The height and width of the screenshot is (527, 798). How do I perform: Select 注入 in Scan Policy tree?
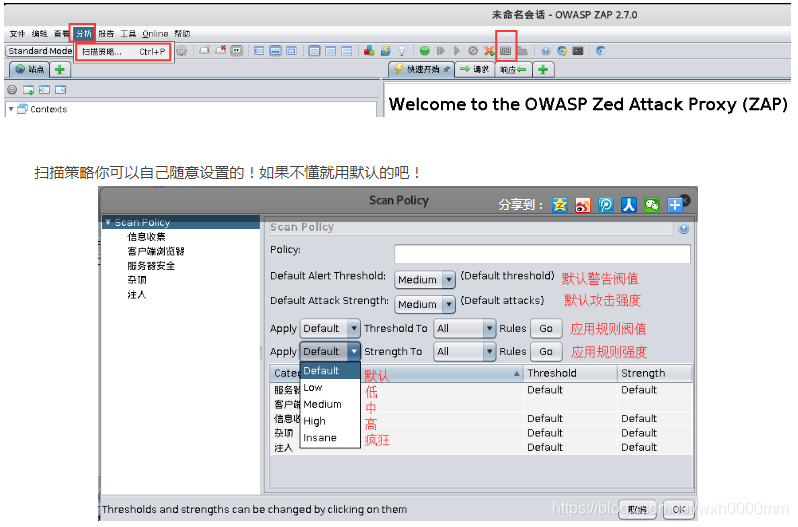coord(137,295)
